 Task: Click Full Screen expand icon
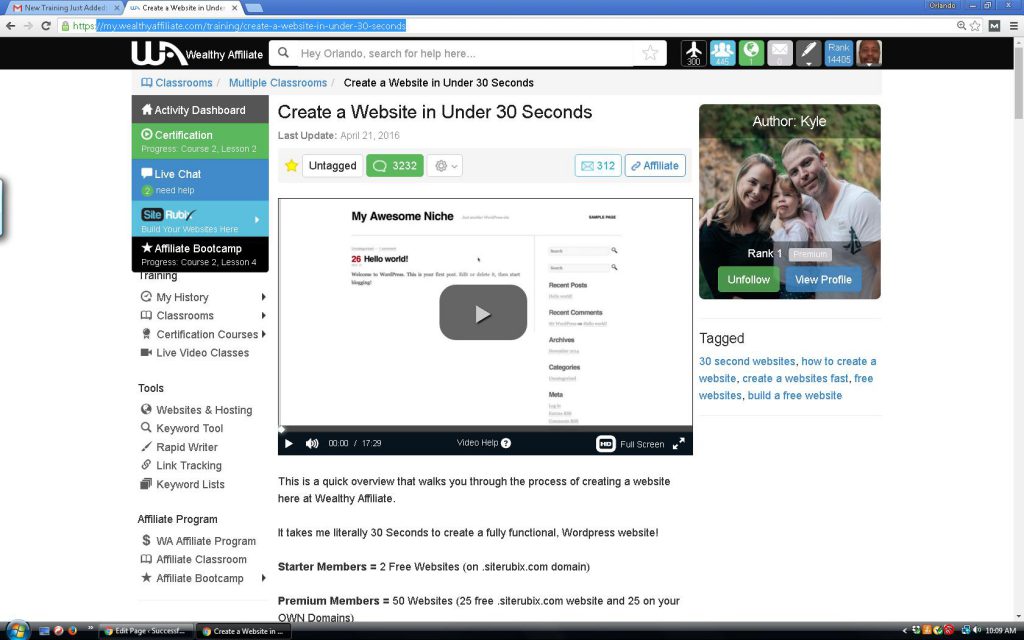coord(679,444)
